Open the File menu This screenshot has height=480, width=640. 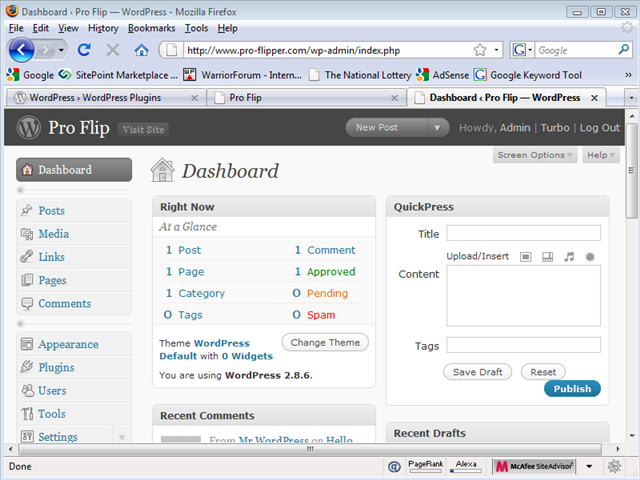pyautogui.click(x=16, y=28)
